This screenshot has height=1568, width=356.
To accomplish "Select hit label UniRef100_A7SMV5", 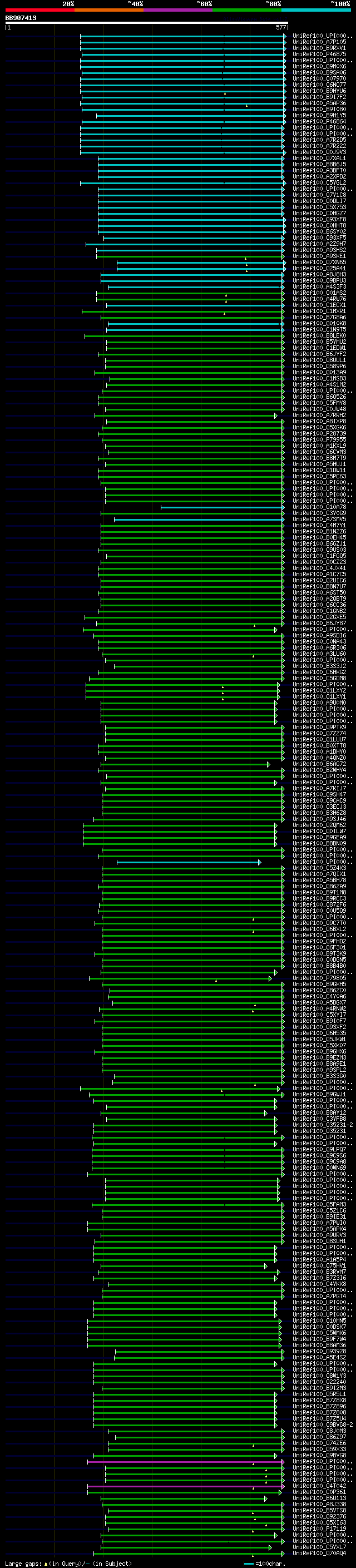I will pyautogui.click(x=319, y=519).
